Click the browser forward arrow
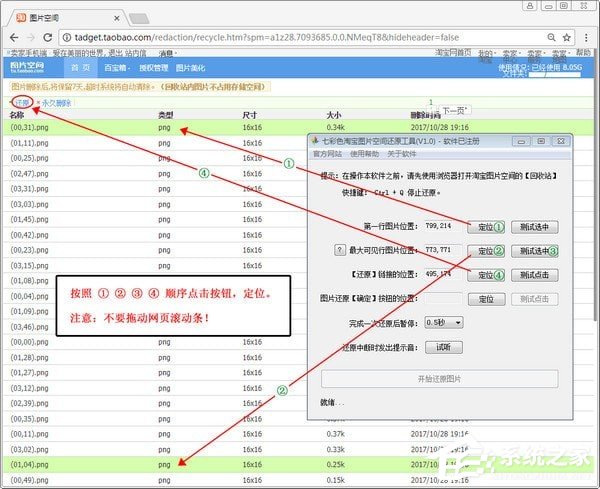Viewport: 600px width, 489px height. 31,37
